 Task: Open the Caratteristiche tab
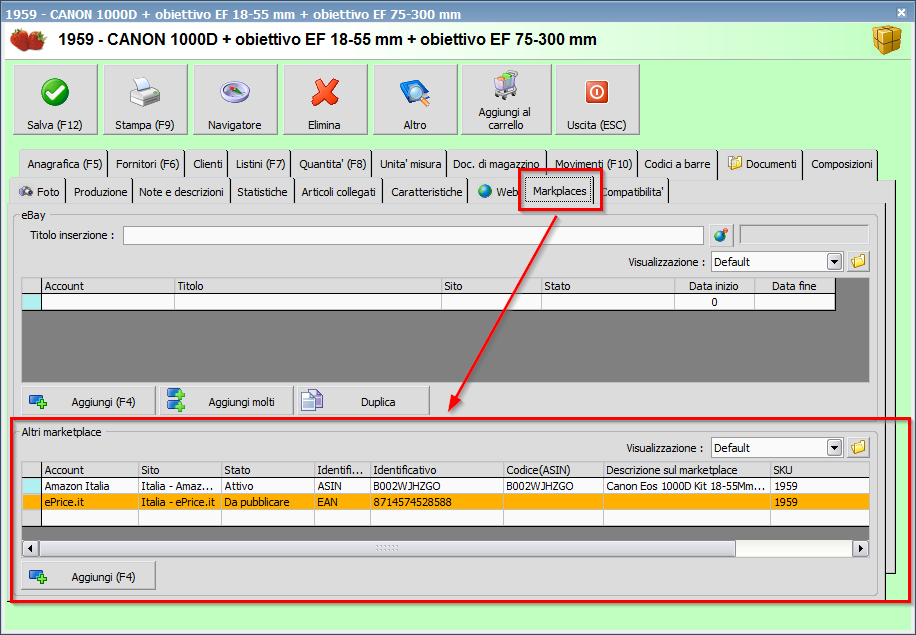pos(426,192)
